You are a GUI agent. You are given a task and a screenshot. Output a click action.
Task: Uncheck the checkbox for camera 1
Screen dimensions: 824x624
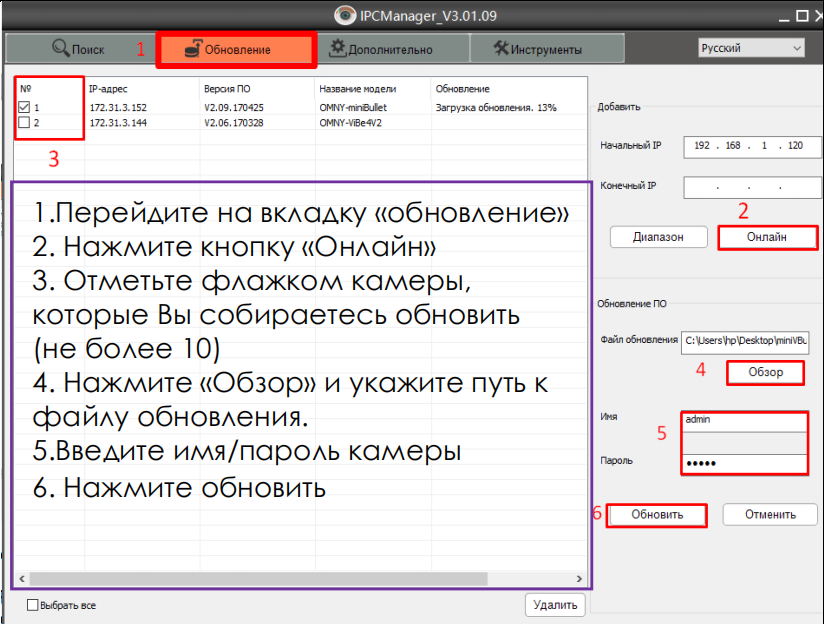(24, 107)
